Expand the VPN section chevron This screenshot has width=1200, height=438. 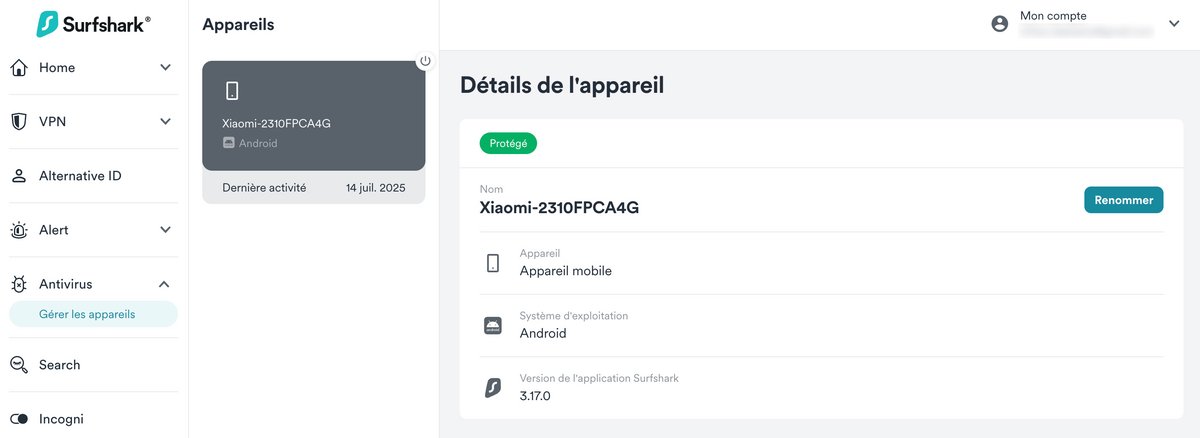pos(165,122)
